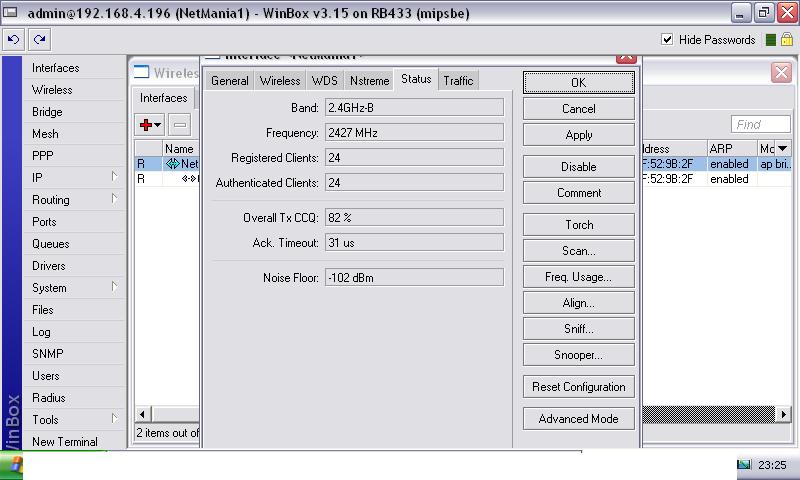The height and width of the screenshot is (480, 800).
Task: Click scrollbar left arrow in Wireless list
Action: pyautogui.click(x=142, y=414)
